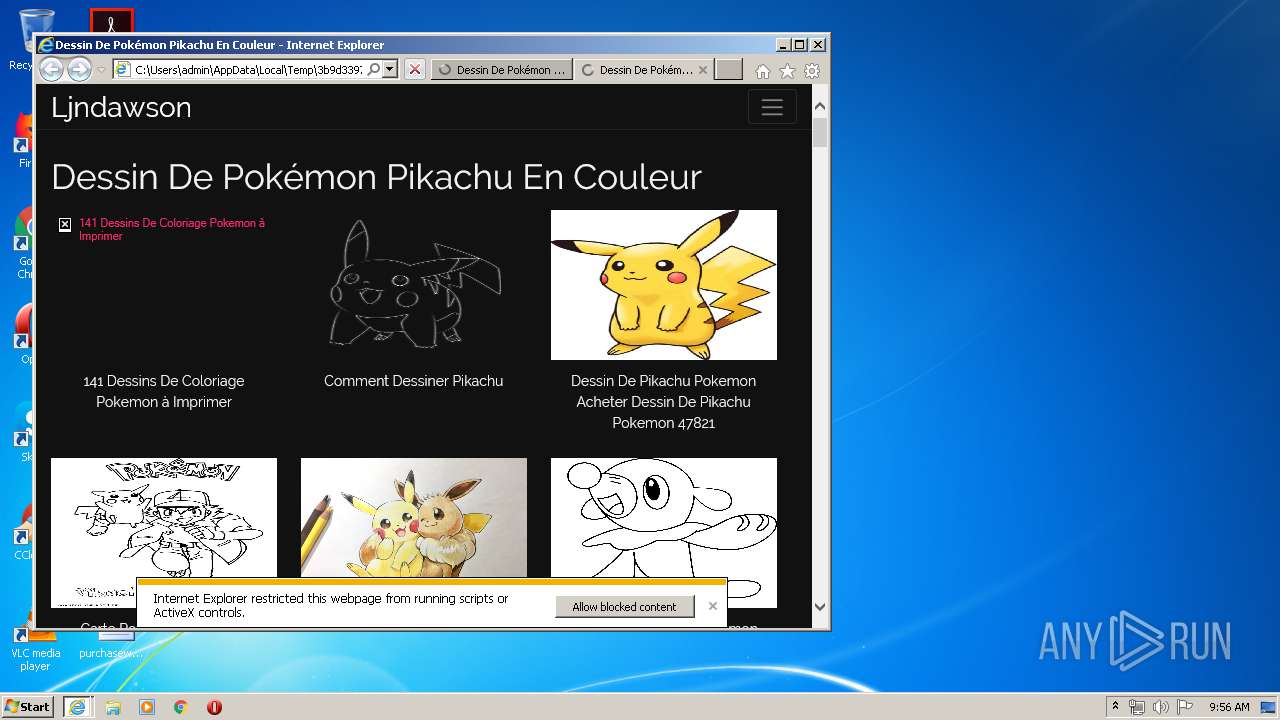Open File Explorer from the taskbar

click(x=113, y=707)
